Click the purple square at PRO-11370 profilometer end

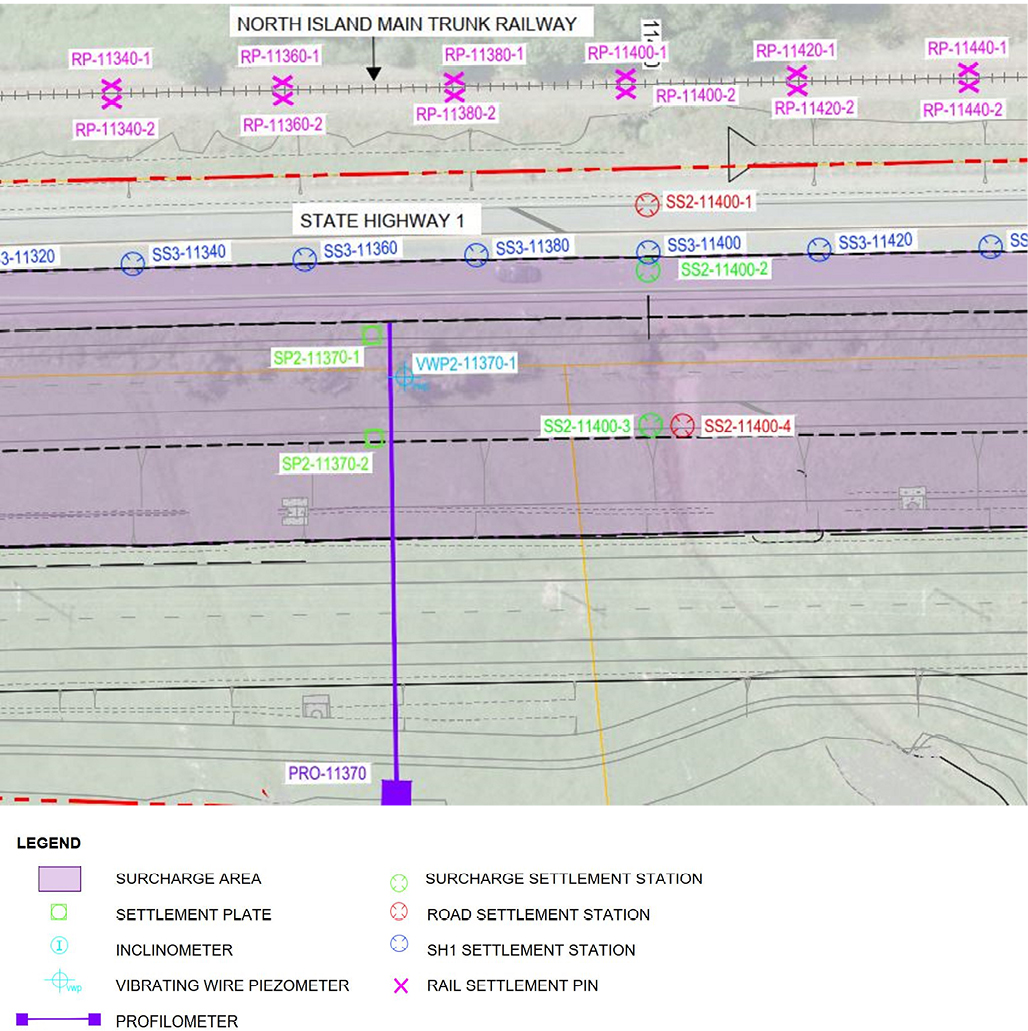click(397, 793)
